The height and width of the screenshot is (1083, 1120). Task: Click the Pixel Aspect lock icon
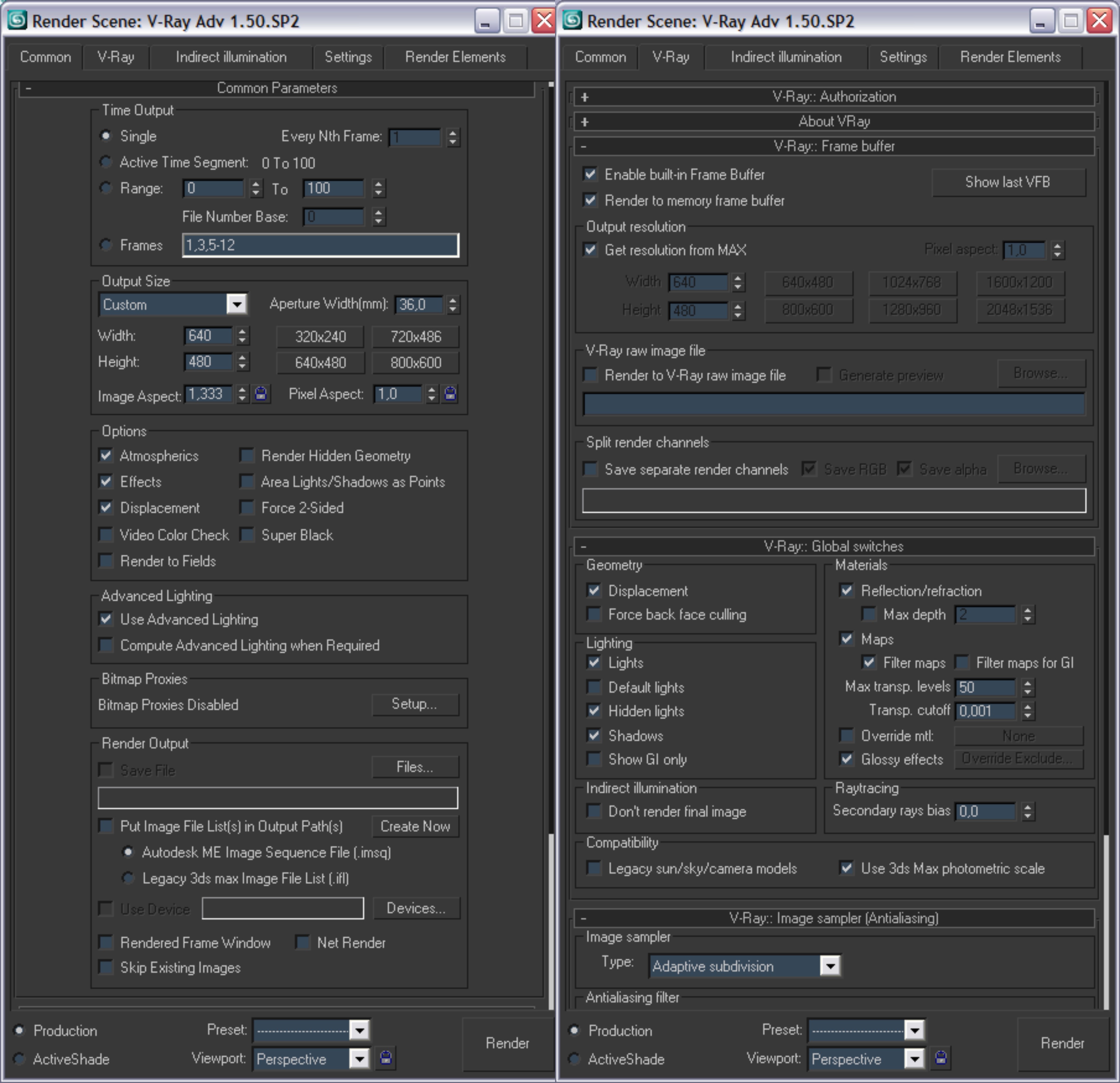tap(450, 394)
